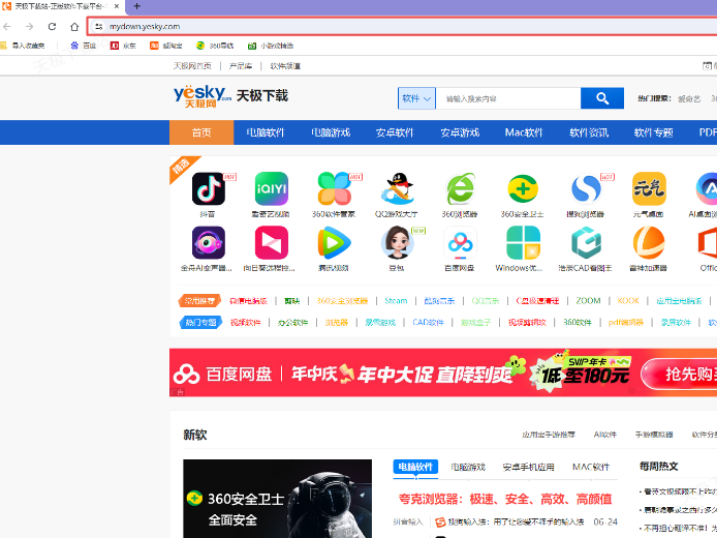Click the CAD软件 topic link
Image resolution: width=717 pixels, height=538 pixels.
428,322
